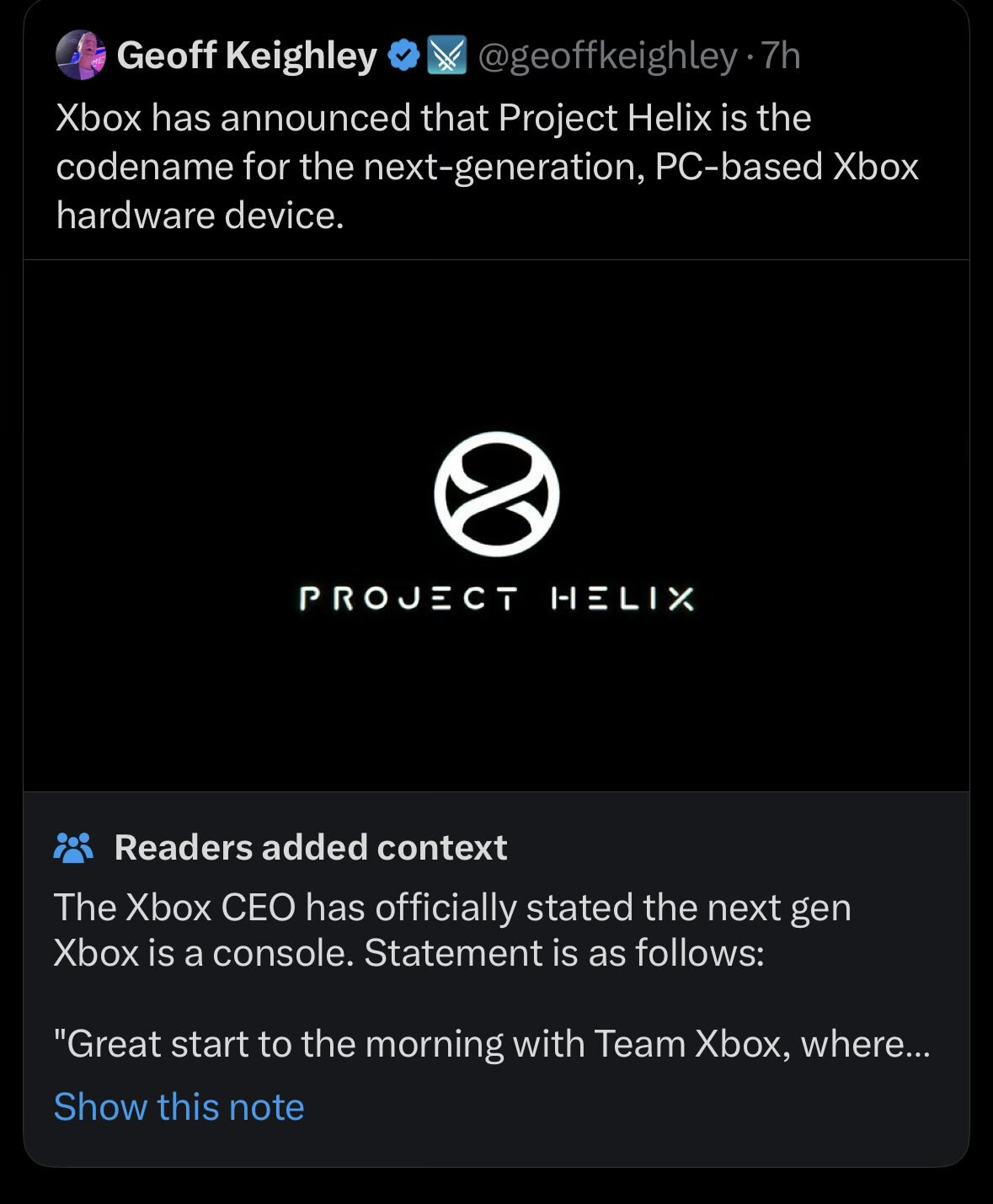The image size is (993, 1204).
Task: Click the note's first line about the Xbox CEO
Action: pos(452,908)
